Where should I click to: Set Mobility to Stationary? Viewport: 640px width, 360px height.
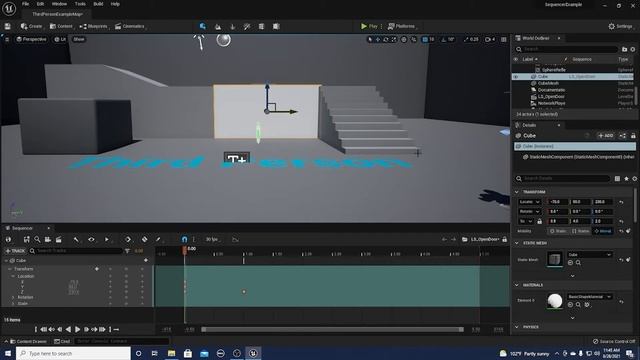(580, 231)
